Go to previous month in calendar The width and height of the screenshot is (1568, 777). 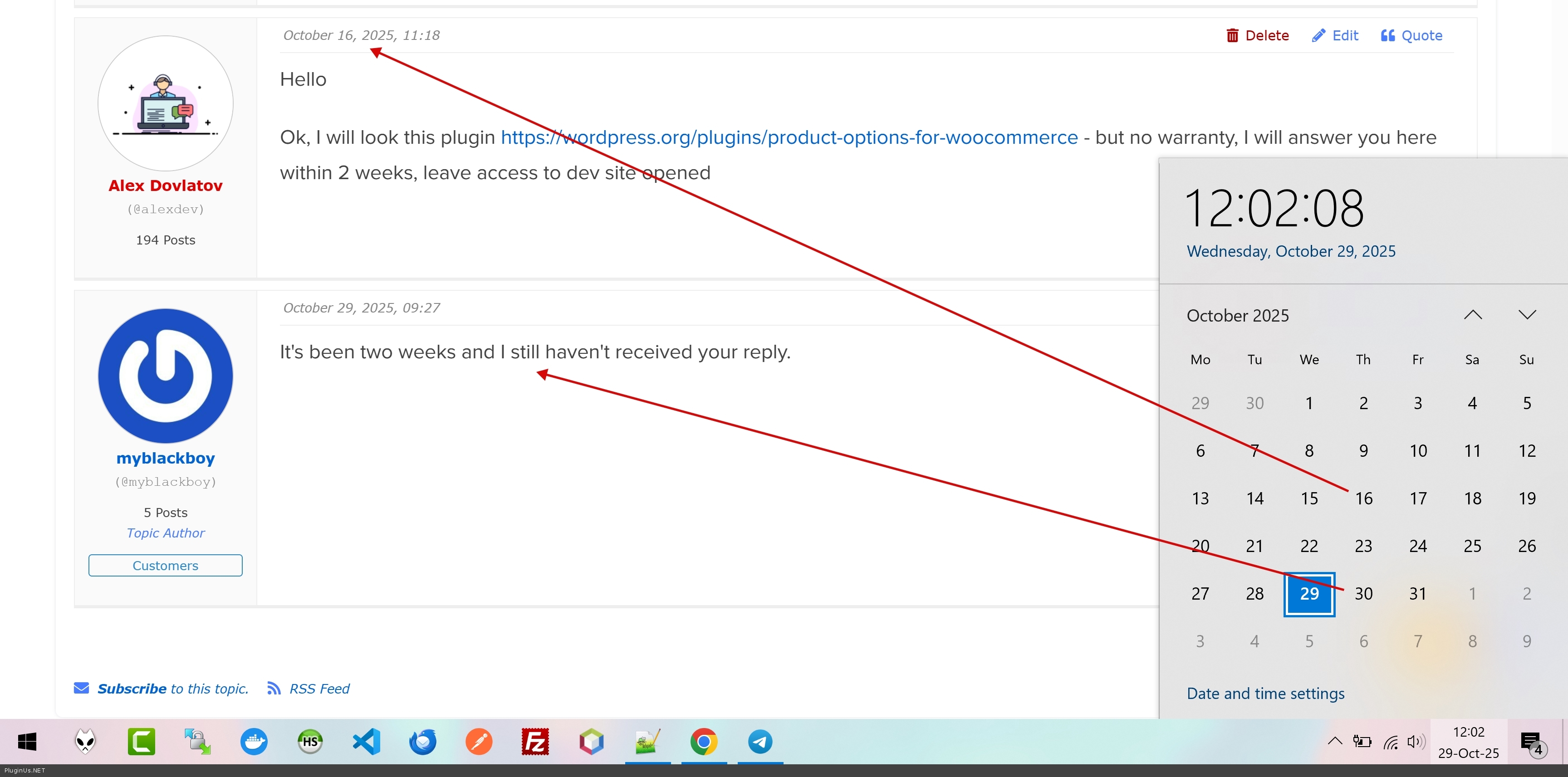pyautogui.click(x=1472, y=315)
